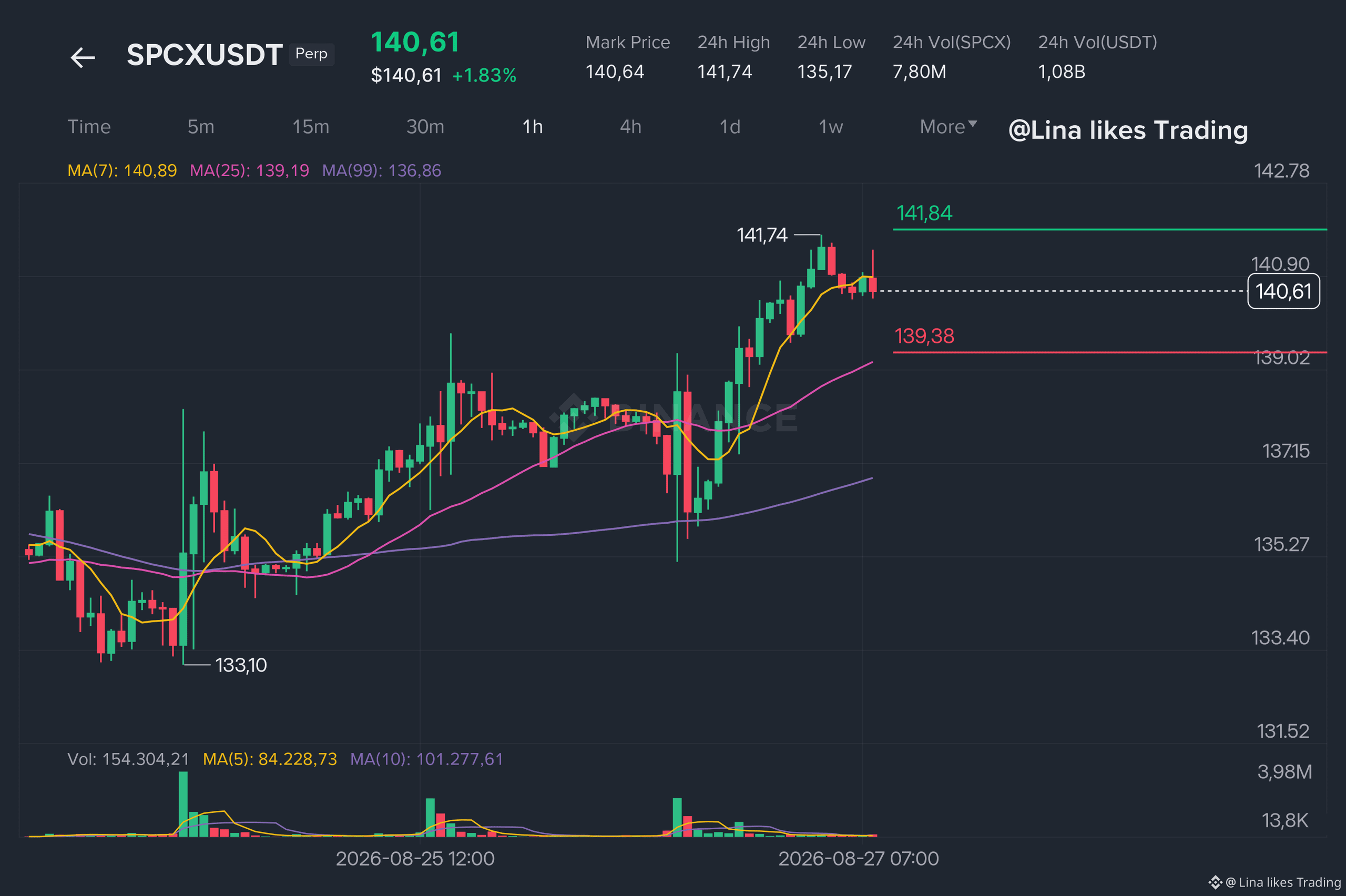Click the 141,74 high price marker

[762, 235]
